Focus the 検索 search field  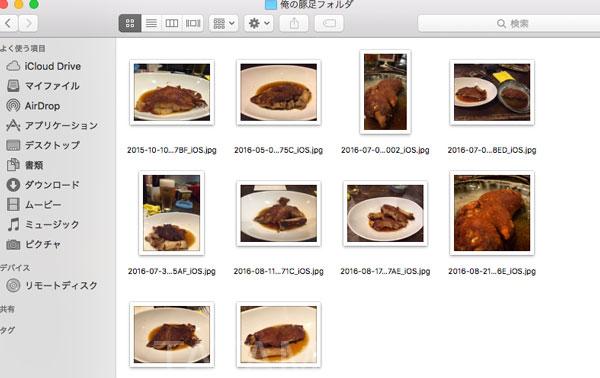(x=509, y=24)
